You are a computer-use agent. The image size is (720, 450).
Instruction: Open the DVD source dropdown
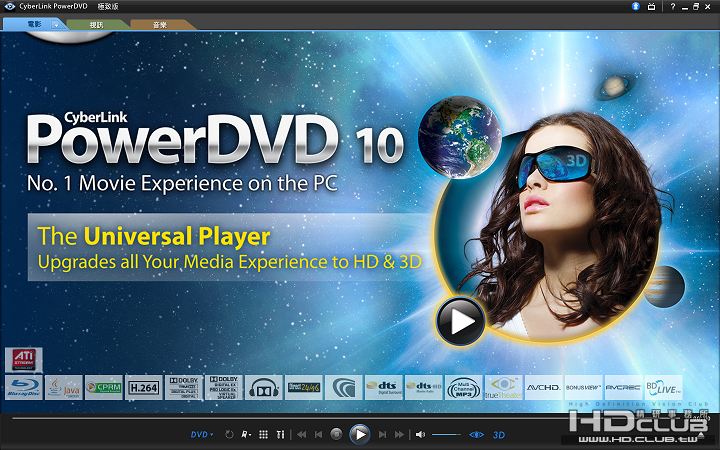[202, 434]
